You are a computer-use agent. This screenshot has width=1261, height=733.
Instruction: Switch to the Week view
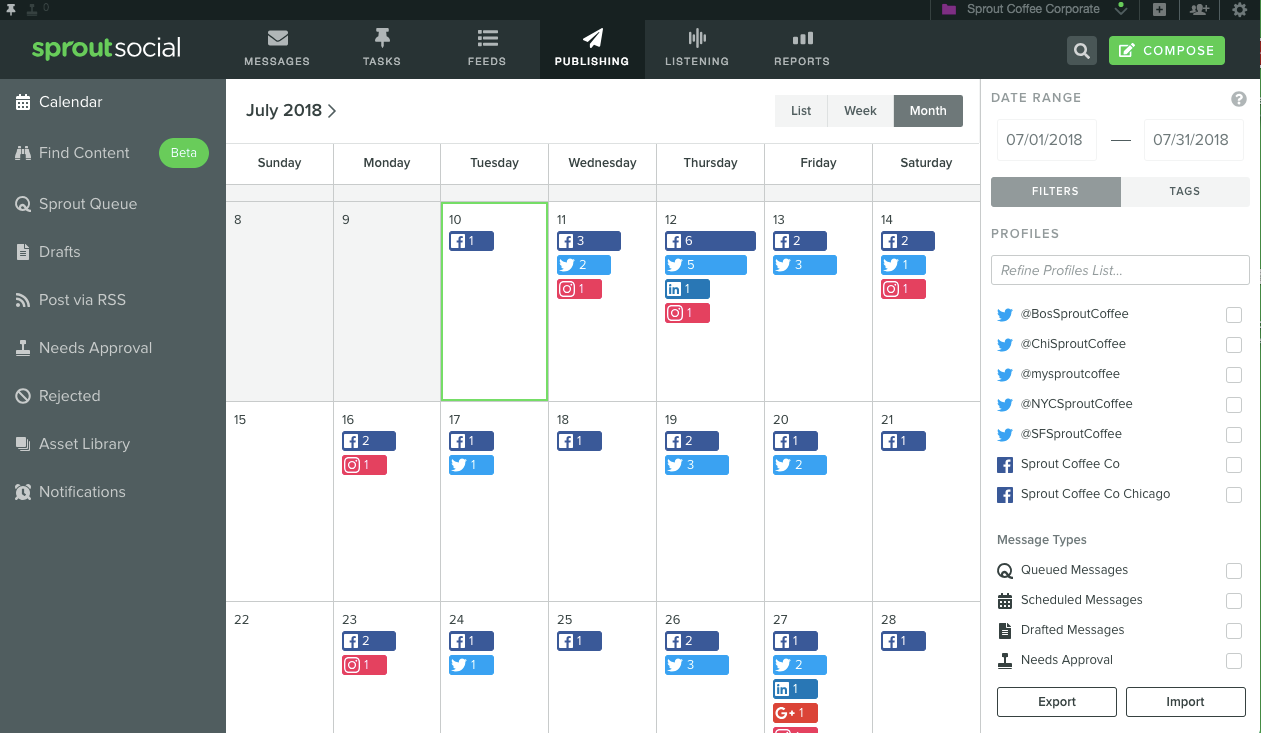[x=860, y=111]
